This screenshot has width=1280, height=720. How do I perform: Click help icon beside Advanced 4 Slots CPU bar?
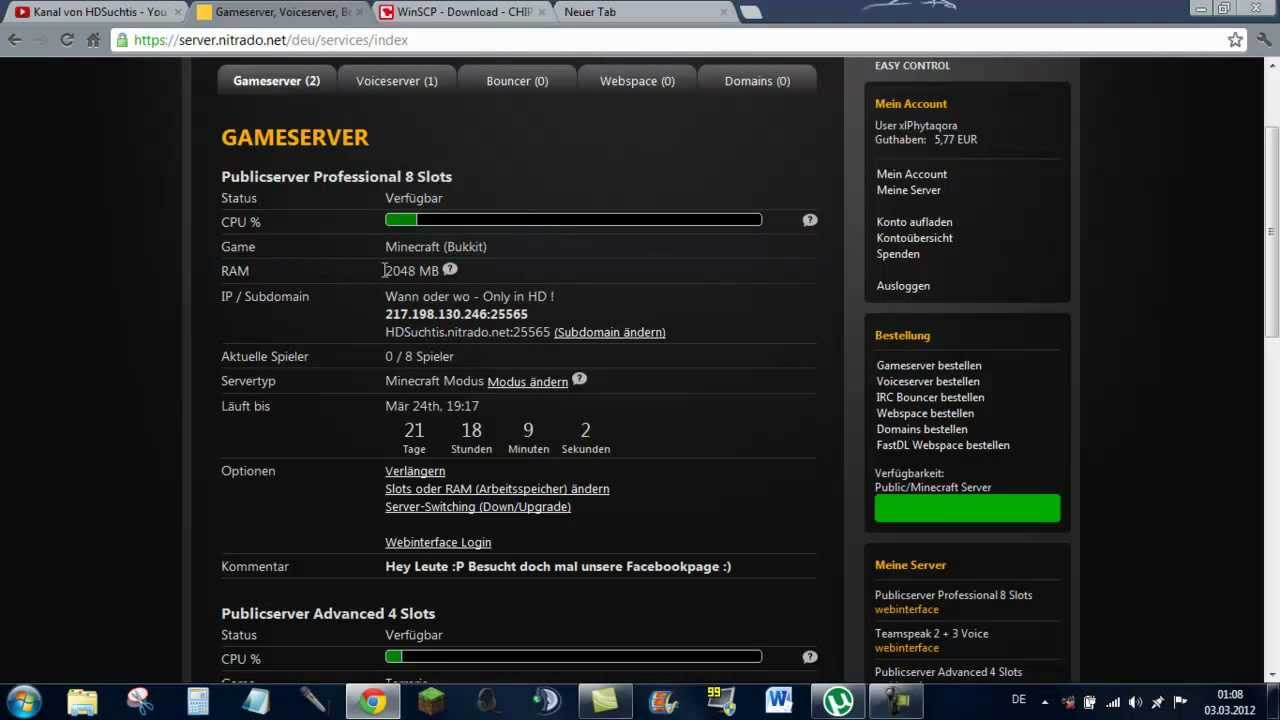(810, 657)
